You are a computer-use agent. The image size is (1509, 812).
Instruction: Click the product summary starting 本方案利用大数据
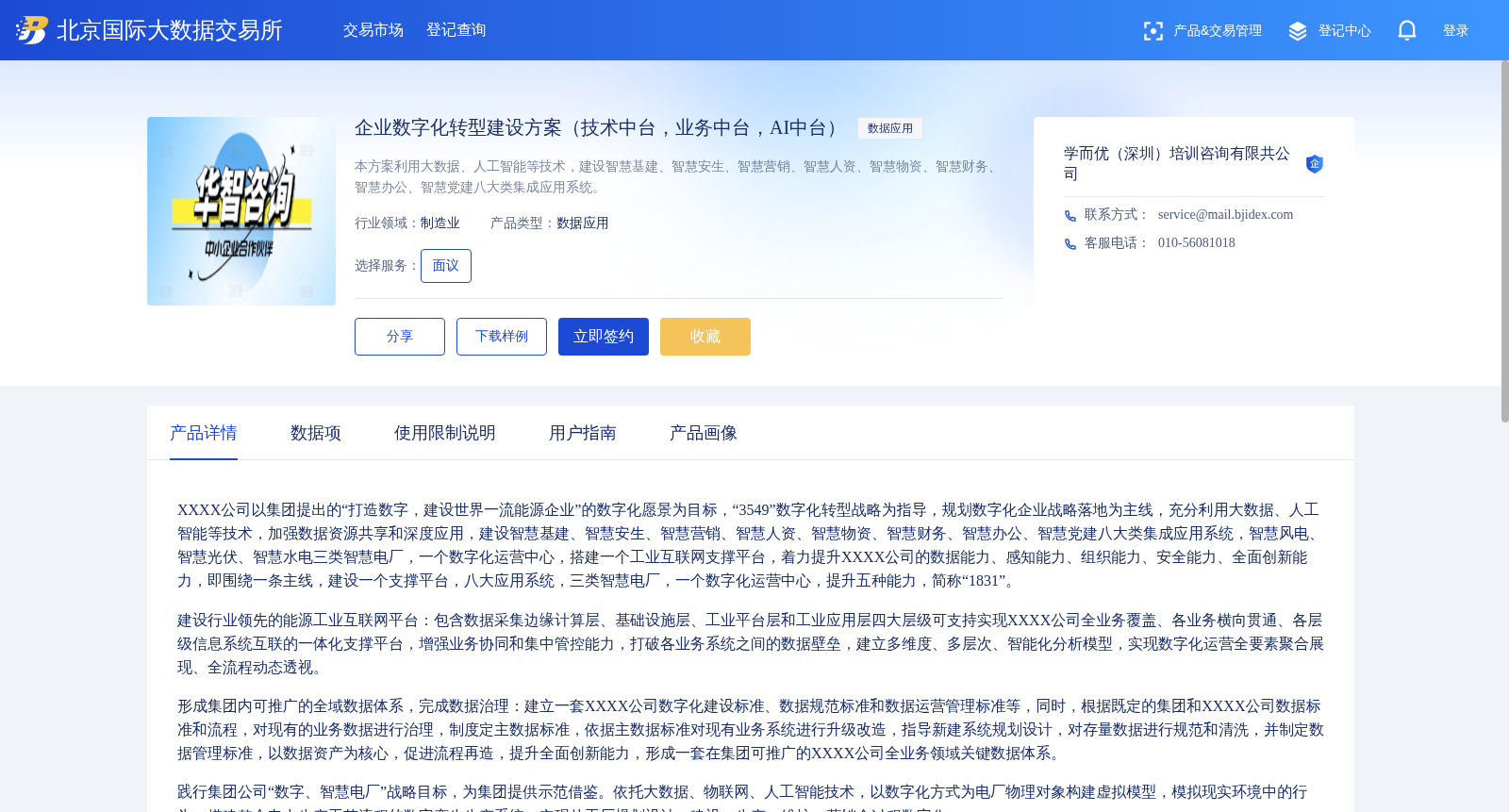678,177
